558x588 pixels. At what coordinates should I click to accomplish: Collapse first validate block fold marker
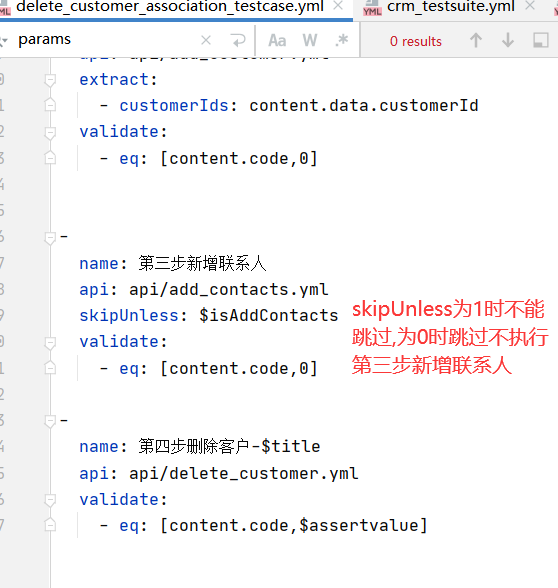click(x=50, y=132)
